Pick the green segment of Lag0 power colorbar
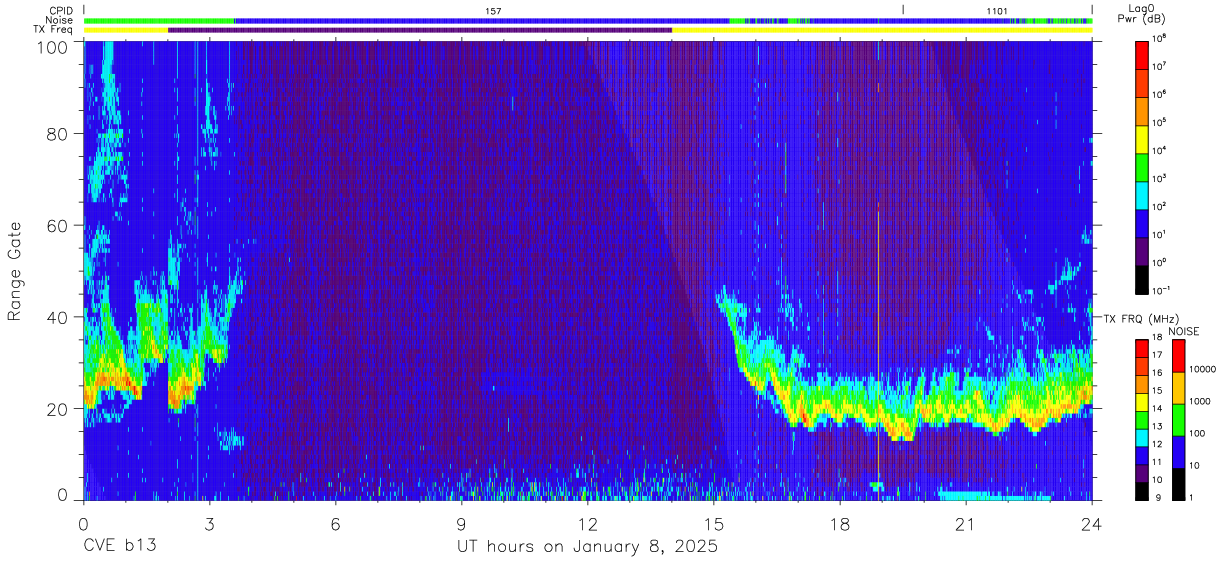Viewport: 1228px width, 567px height. click(x=1142, y=166)
